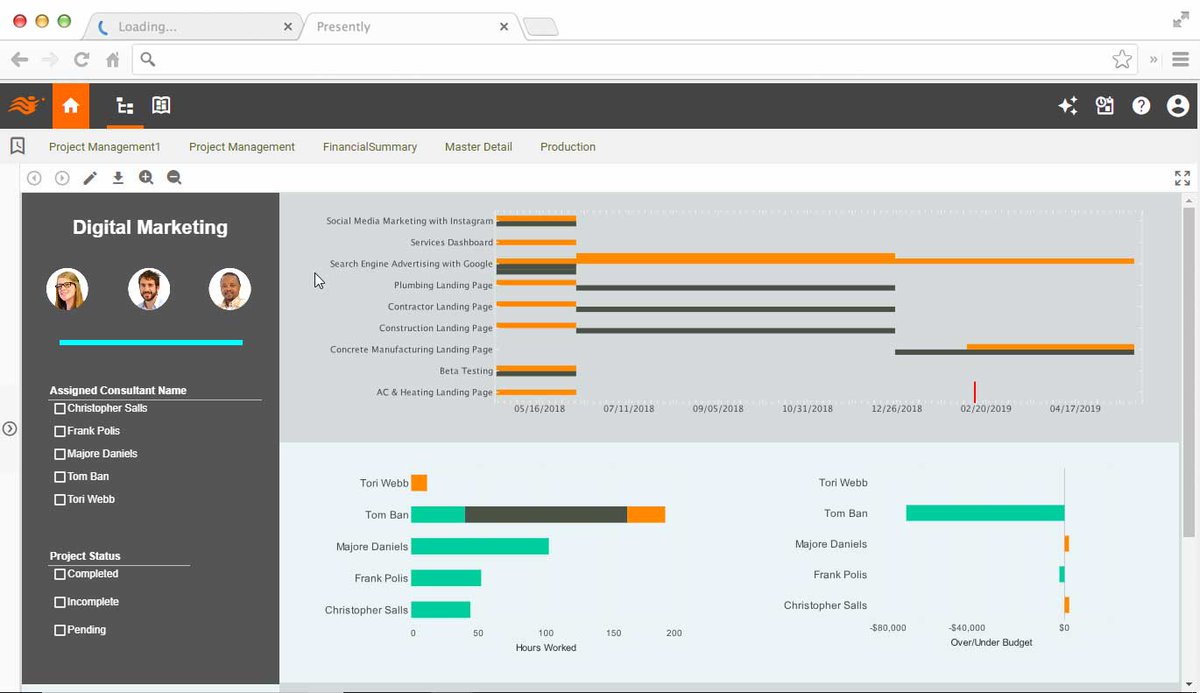Export the dashboard using the download icon
The image size is (1200, 693).
(118, 177)
